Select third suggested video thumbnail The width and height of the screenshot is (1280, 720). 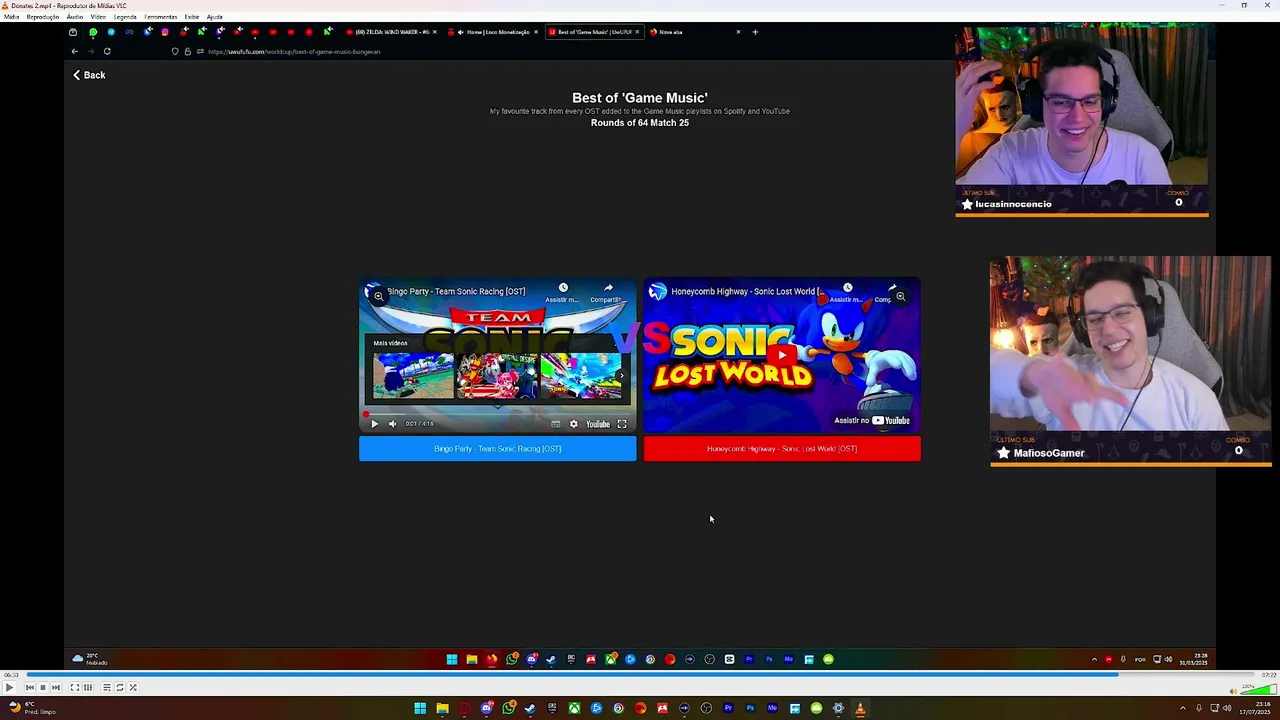pos(581,375)
